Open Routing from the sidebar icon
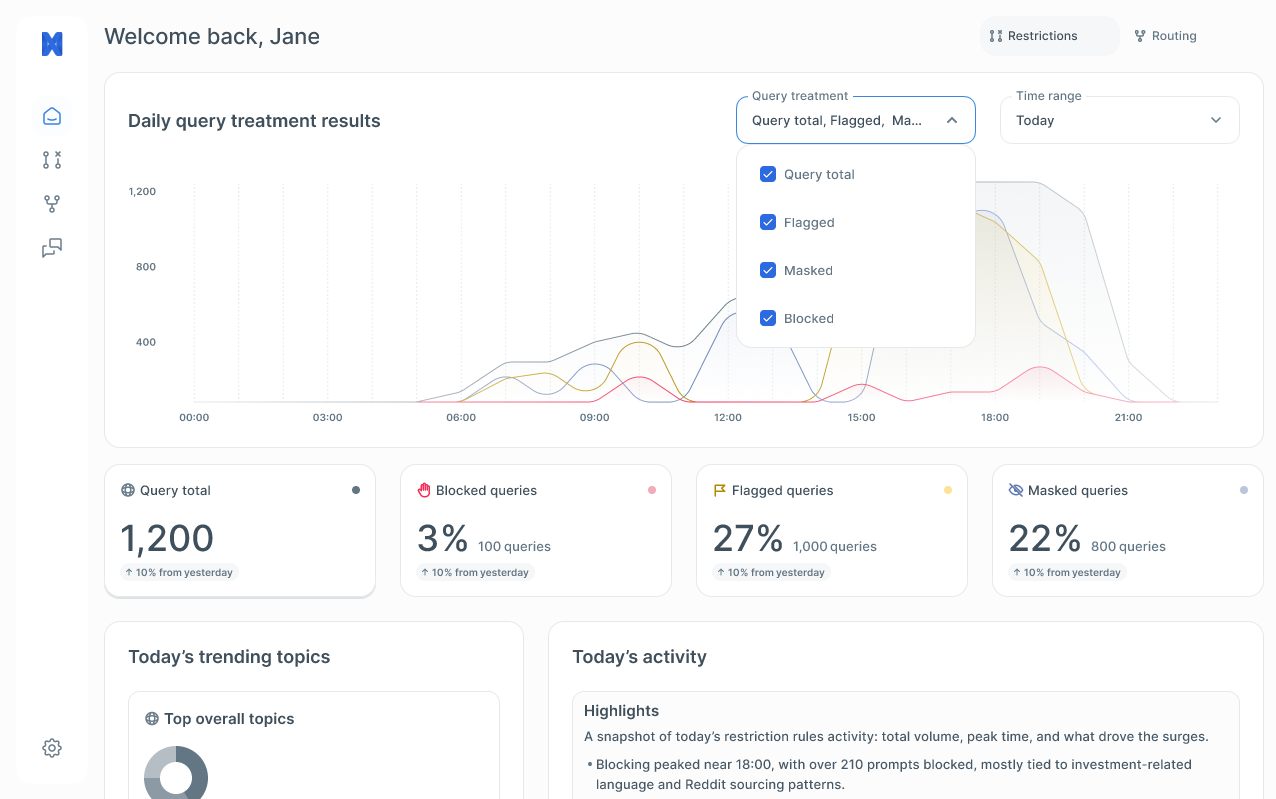1276x799 pixels. click(x=51, y=203)
